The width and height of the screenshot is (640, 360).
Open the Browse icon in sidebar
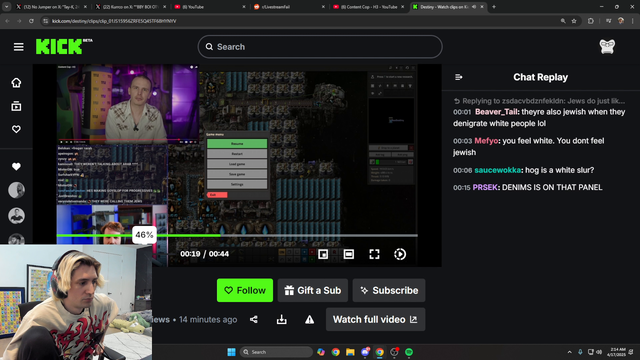pyautogui.click(x=16, y=106)
